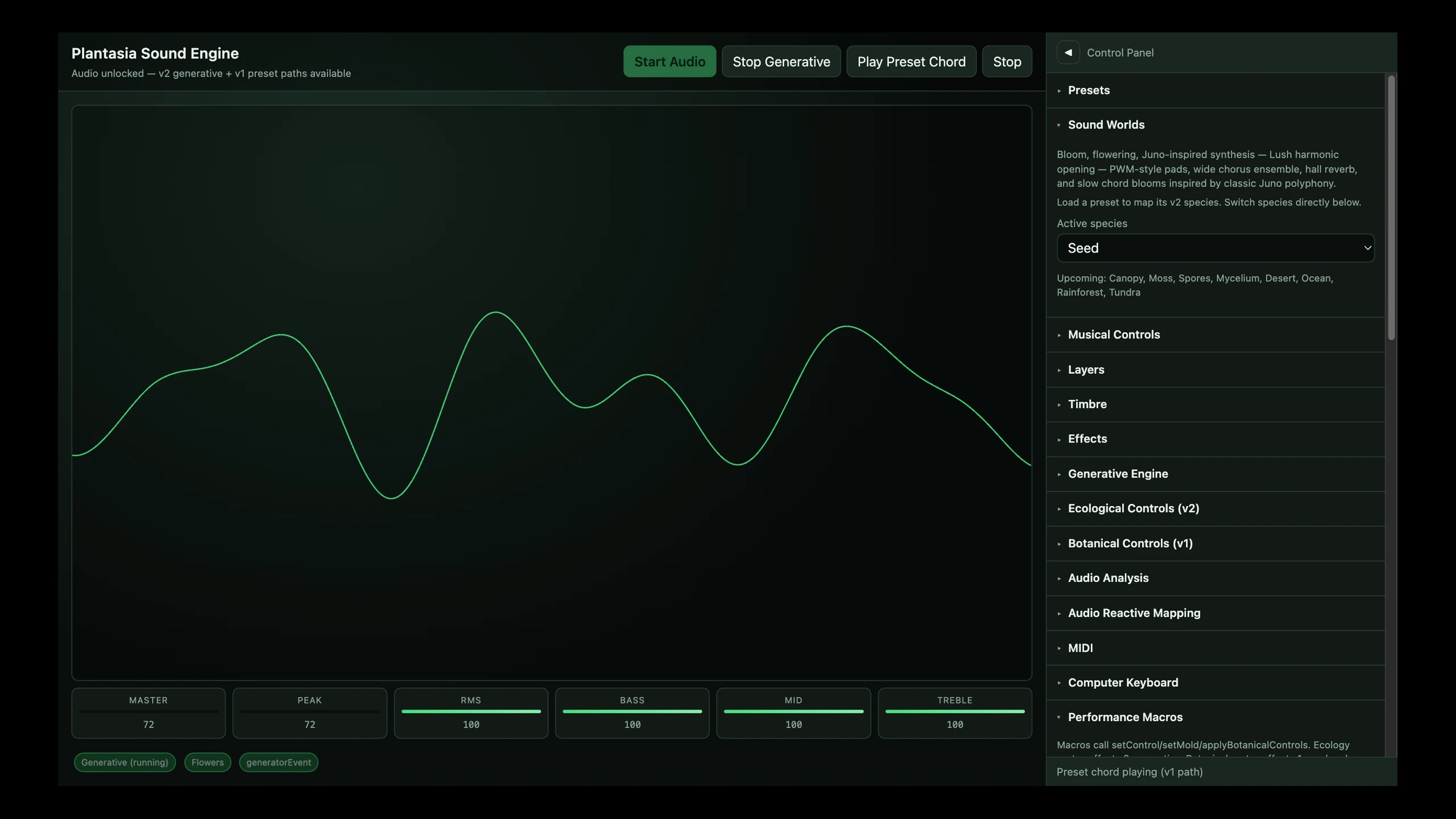Click Play Preset Chord button
Image resolution: width=1456 pixels, height=819 pixels.
[x=911, y=61]
